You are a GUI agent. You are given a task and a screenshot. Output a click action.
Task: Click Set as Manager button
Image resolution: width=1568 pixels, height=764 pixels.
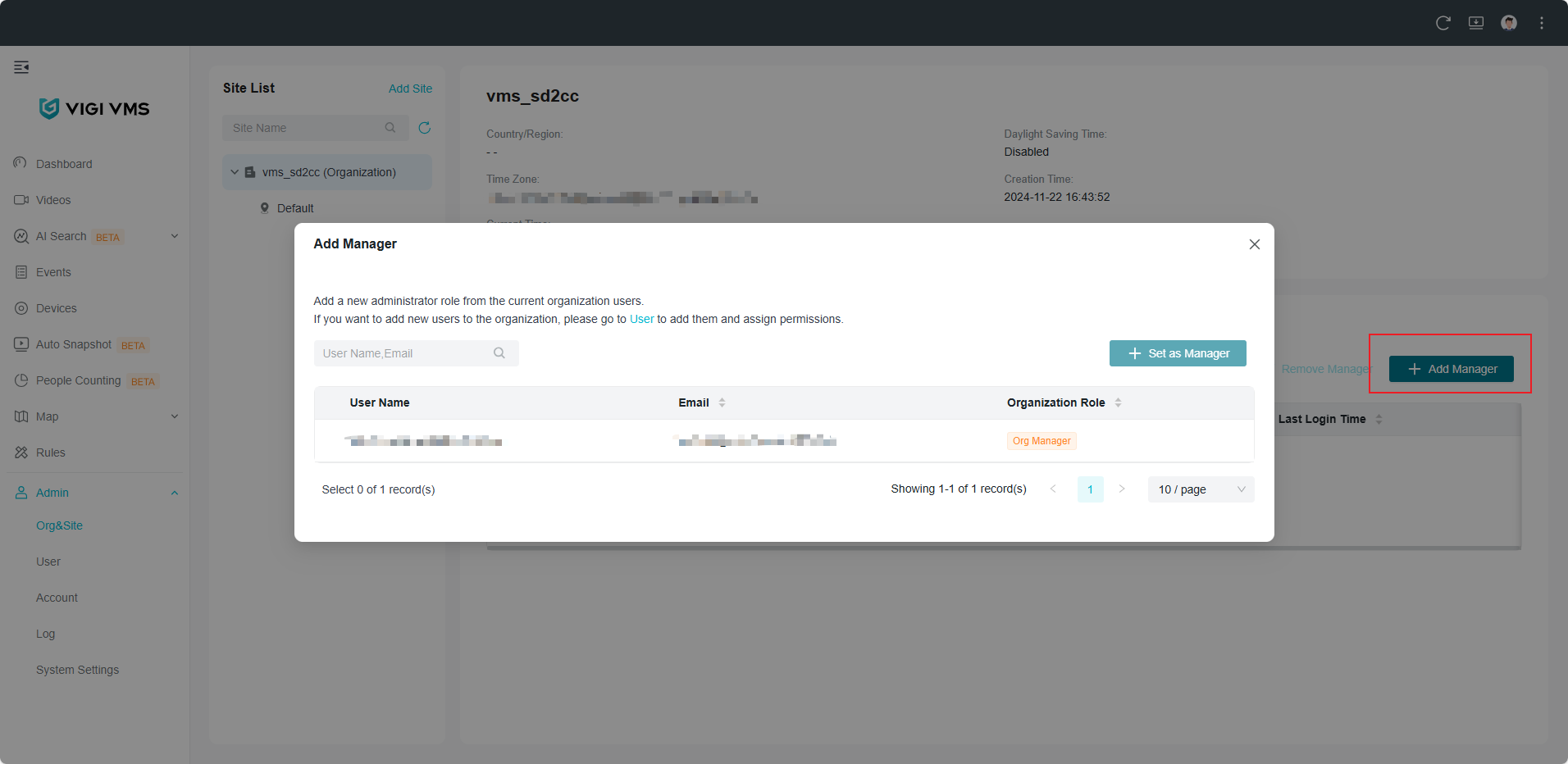pyautogui.click(x=1178, y=353)
